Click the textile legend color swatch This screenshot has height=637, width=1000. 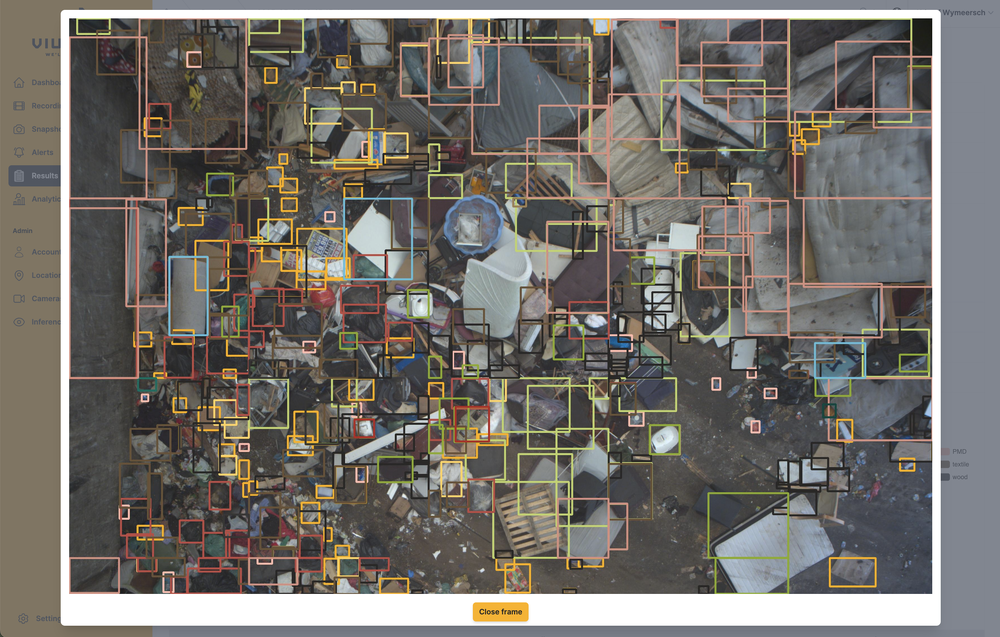pos(945,464)
